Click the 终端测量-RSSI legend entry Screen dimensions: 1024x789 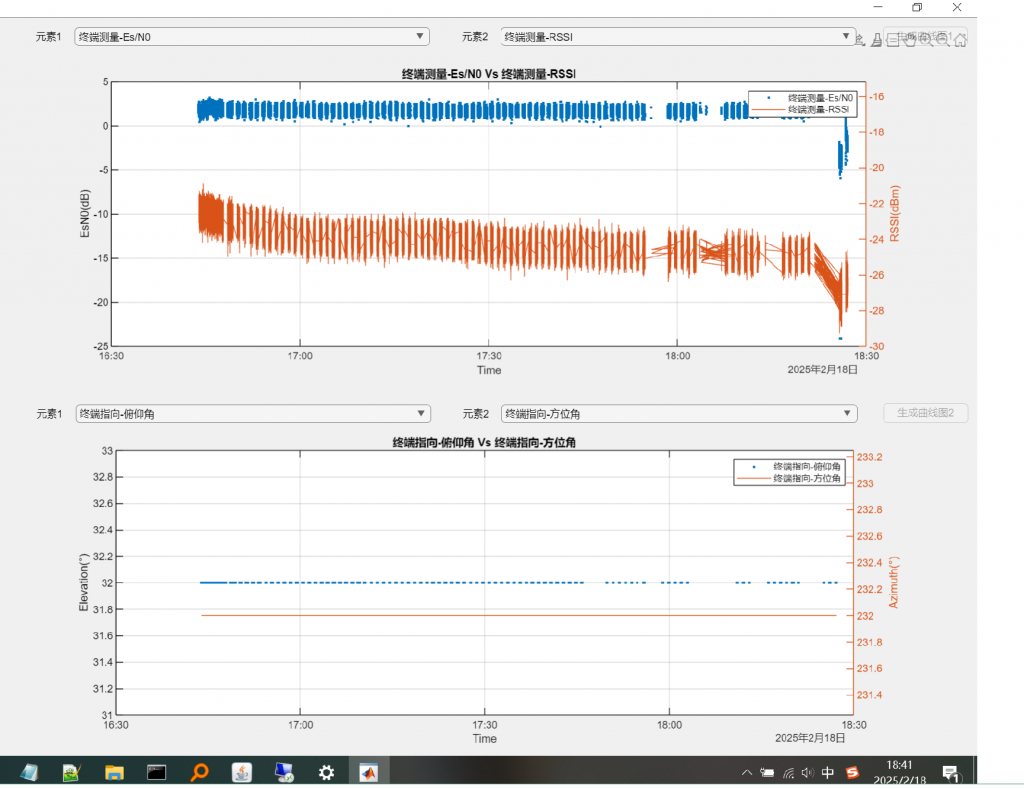click(x=803, y=109)
